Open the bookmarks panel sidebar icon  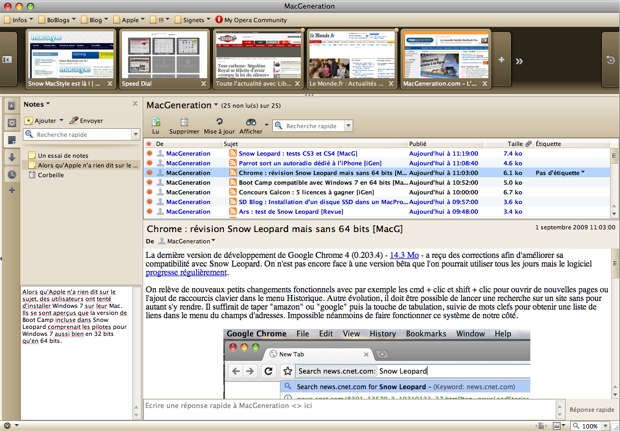coord(11,106)
